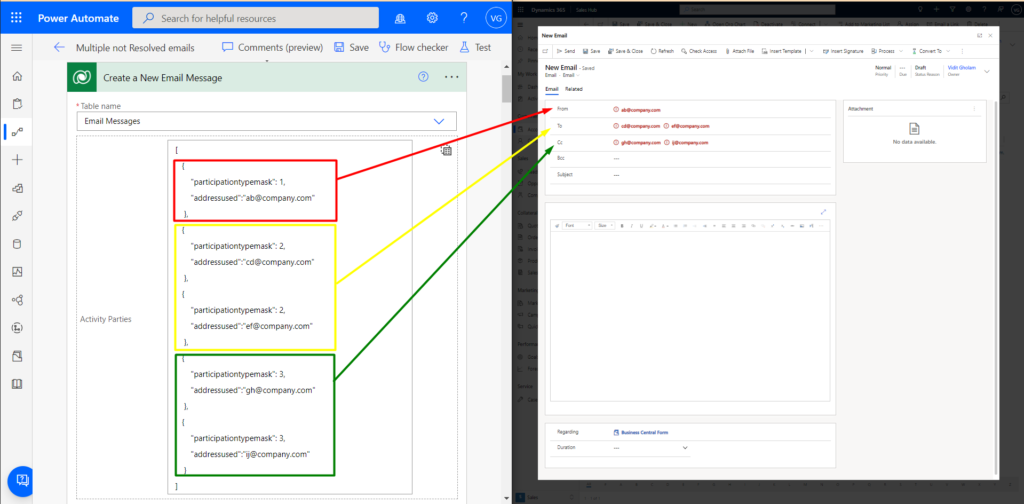Click the flow designer vertical scrollbar
The width and height of the screenshot is (1024, 504).
tap(506, 89)
